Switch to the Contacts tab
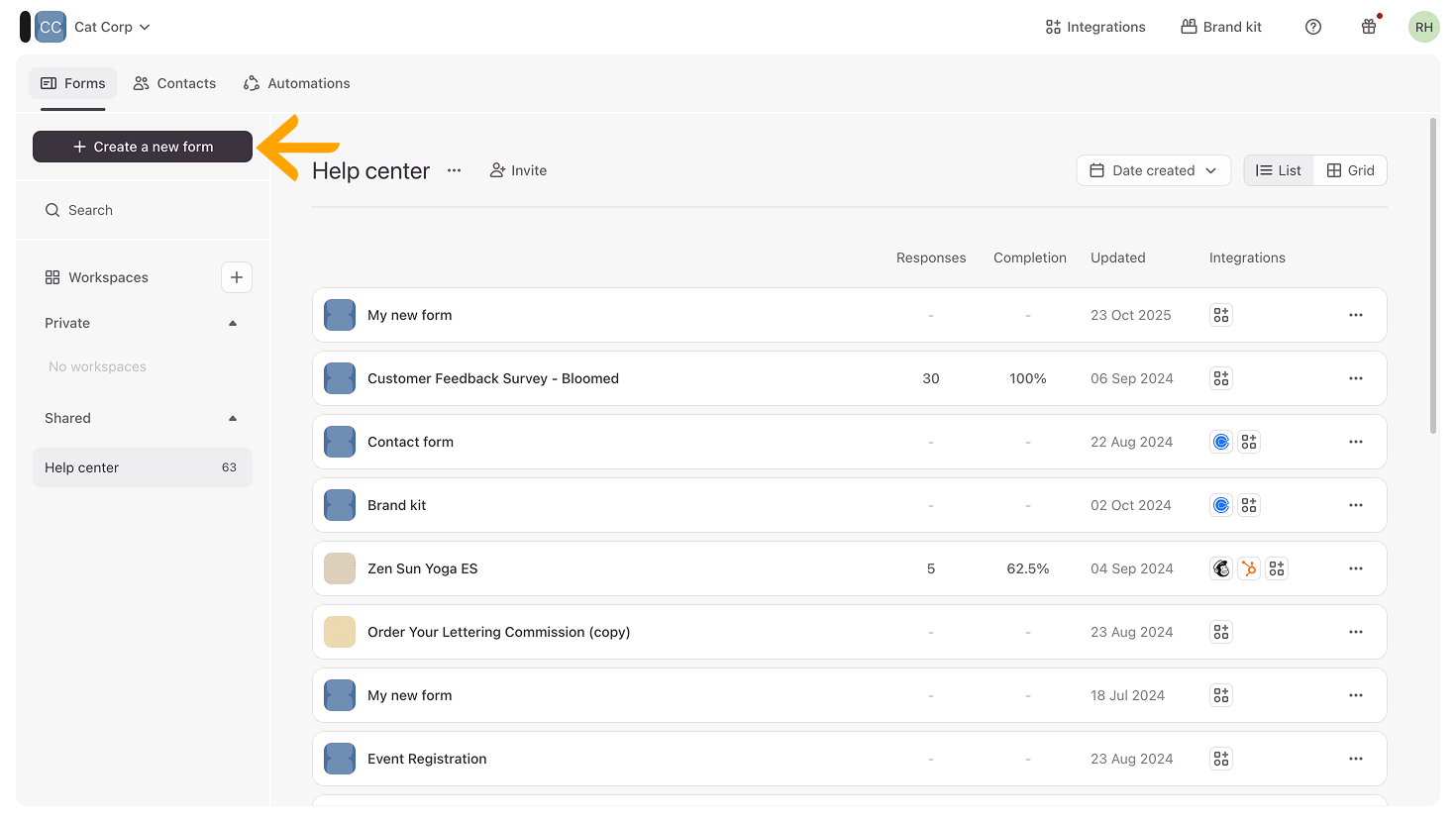This screenshot has height=822, width=1456. tap(174, 83)
